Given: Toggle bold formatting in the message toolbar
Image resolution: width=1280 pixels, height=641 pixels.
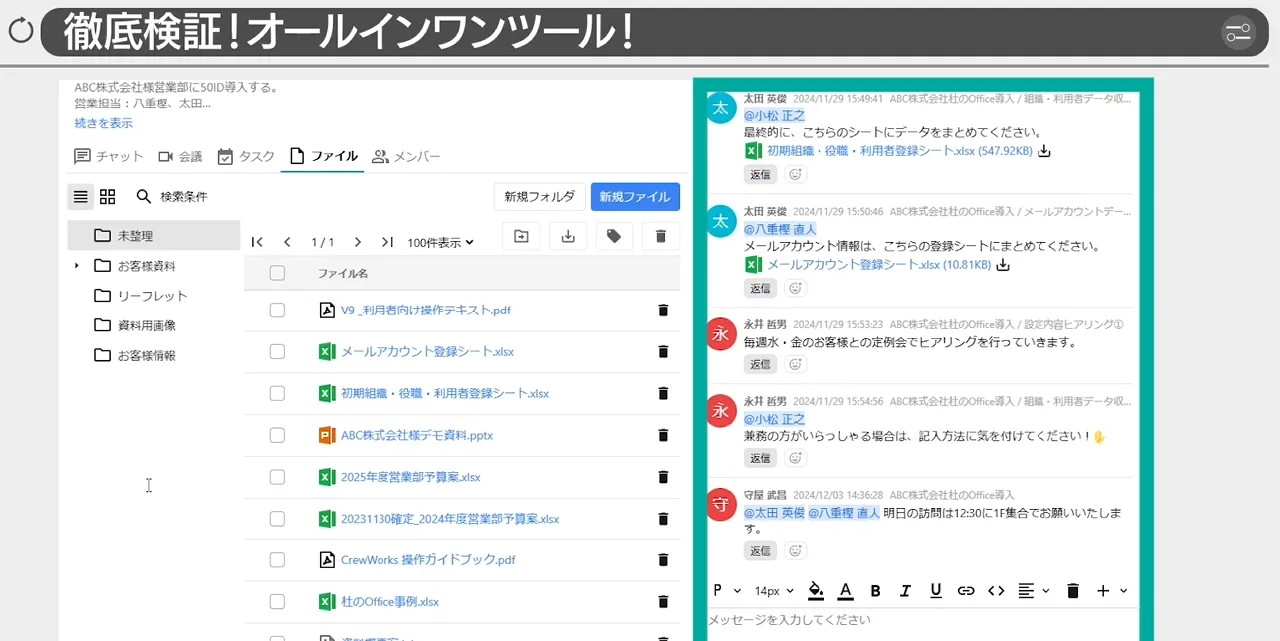Looking at the screenshot, I should (875, 590).
